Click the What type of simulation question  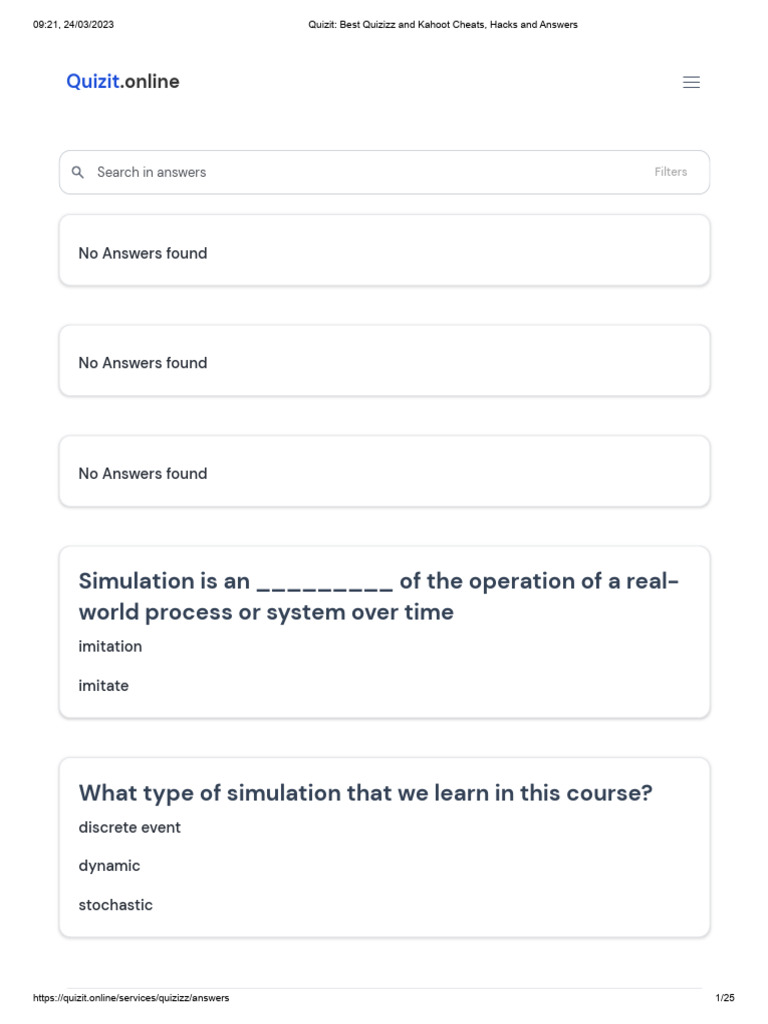click(x=365, y=793)
